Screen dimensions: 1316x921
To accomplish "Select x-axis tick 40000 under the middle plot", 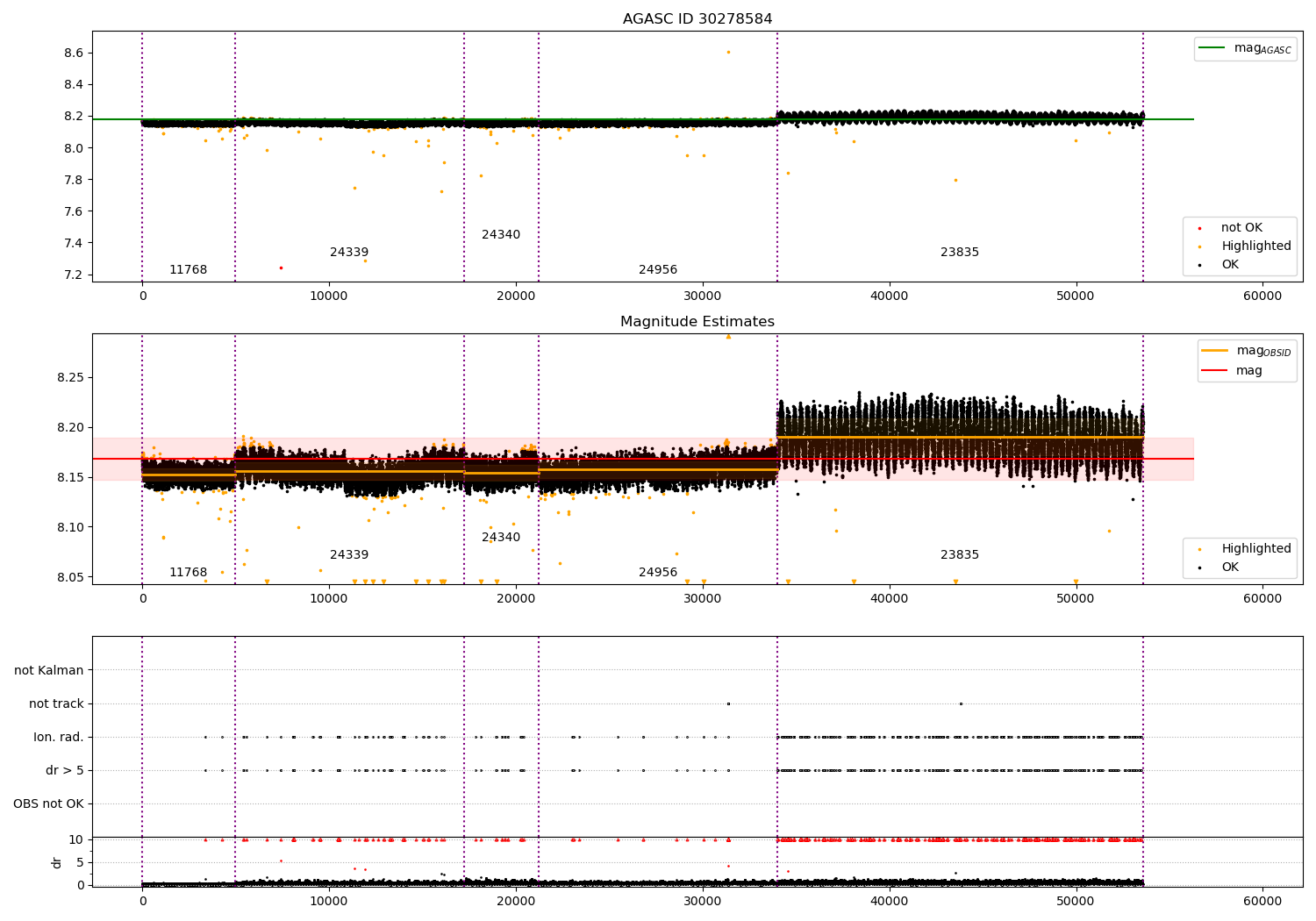I will coord(889,599).
